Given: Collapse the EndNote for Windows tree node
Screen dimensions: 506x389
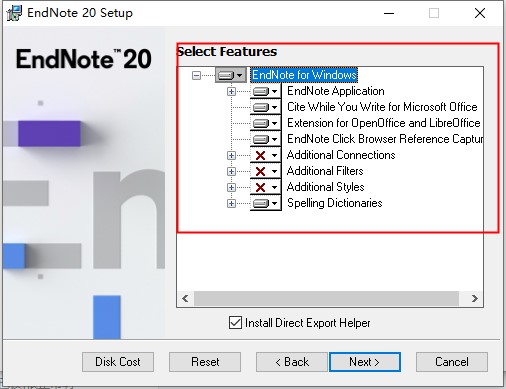Looking at the screenshot, I should (196, 75).
